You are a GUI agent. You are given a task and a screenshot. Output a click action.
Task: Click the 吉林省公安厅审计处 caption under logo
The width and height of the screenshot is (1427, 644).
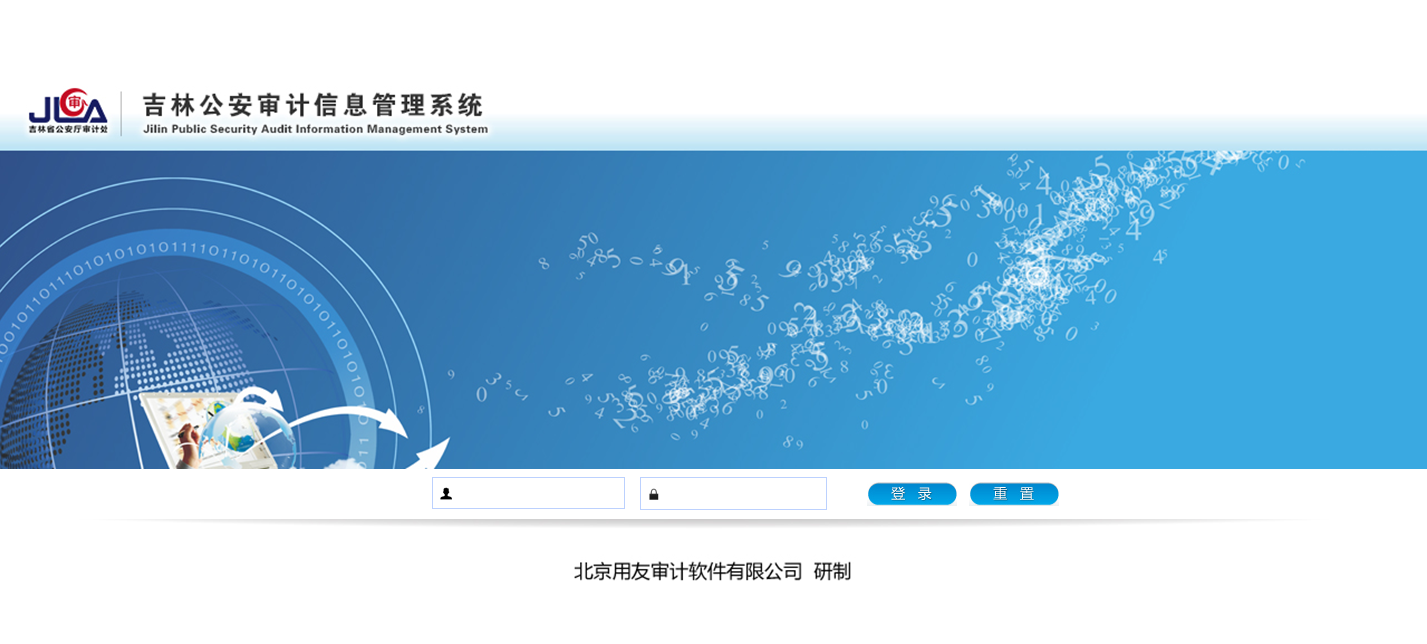click(x=68, y=129)
